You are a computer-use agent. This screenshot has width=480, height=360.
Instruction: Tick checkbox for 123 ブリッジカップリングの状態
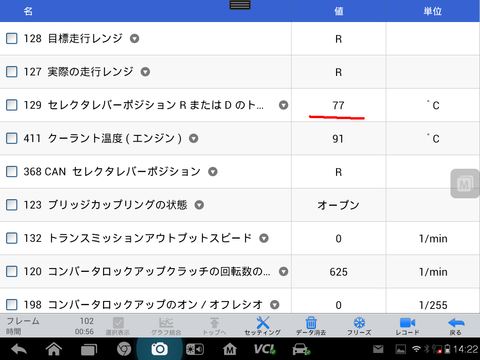tap(12, 205)
